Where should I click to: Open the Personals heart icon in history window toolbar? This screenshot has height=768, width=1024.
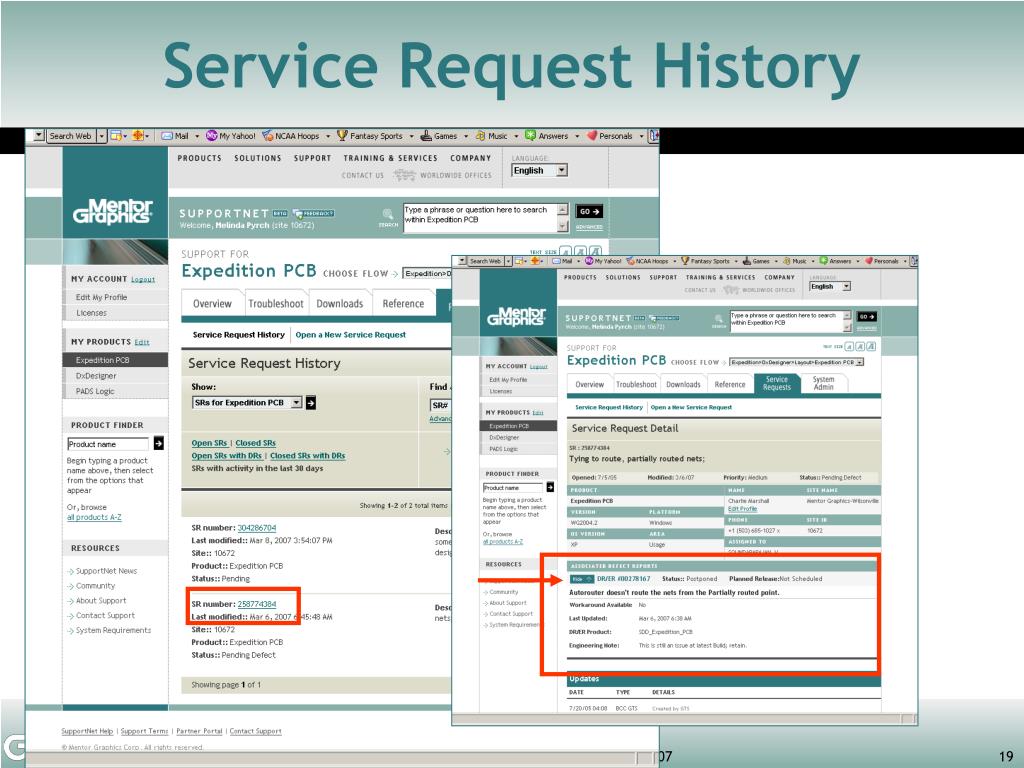coord(592,136)
